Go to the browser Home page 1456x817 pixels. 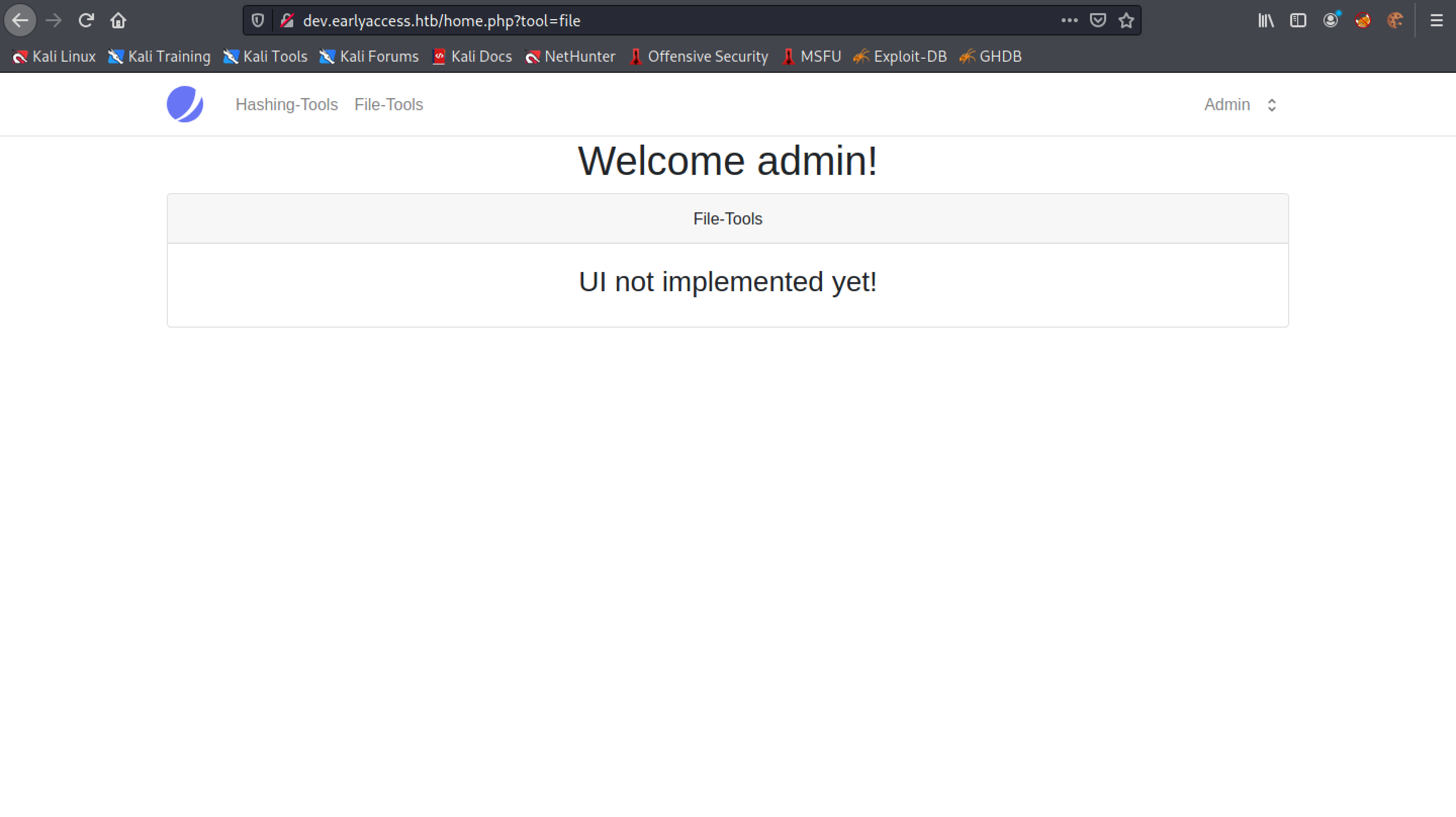(118, 21)
